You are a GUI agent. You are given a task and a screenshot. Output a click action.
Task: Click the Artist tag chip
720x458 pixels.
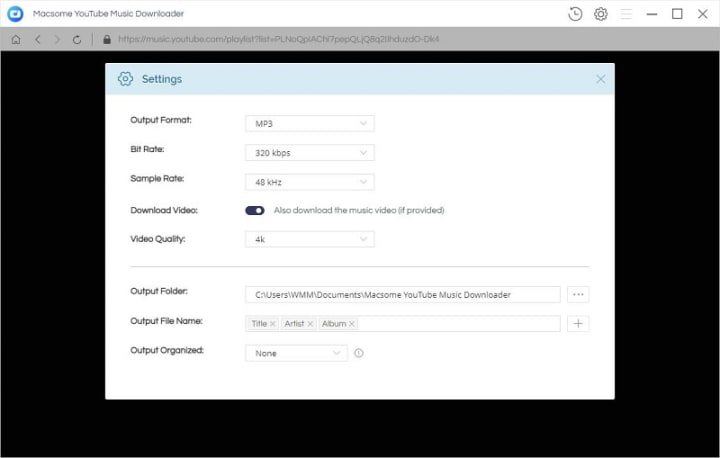click(298, 324)
